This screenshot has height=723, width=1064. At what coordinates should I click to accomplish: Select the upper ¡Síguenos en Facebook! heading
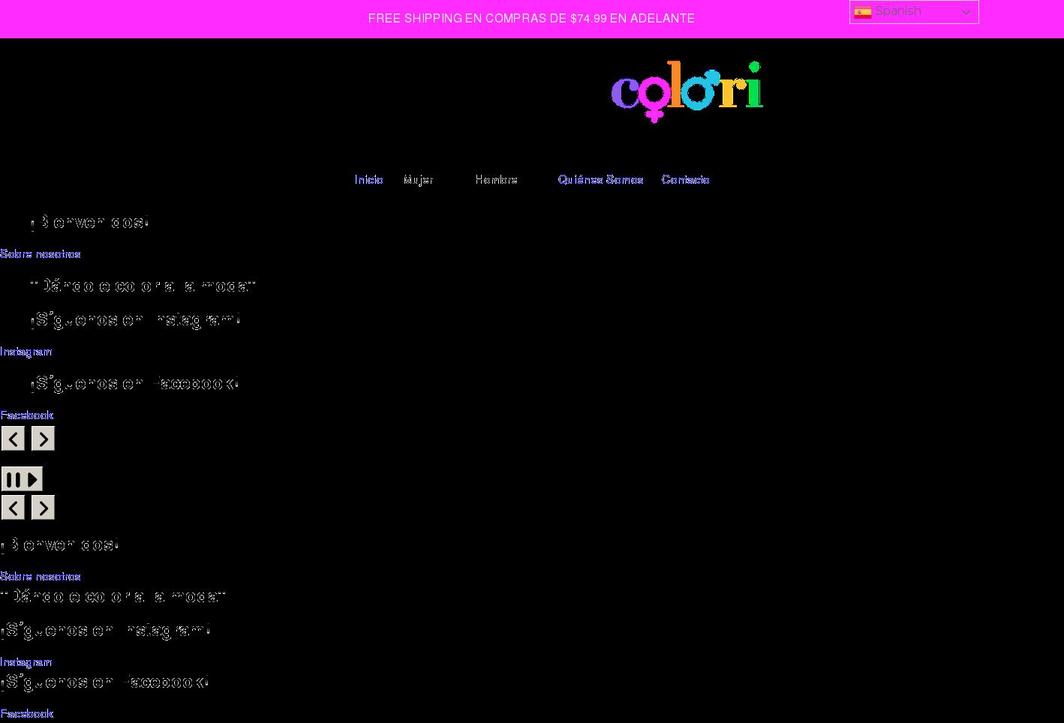click(x=134, y=384)
